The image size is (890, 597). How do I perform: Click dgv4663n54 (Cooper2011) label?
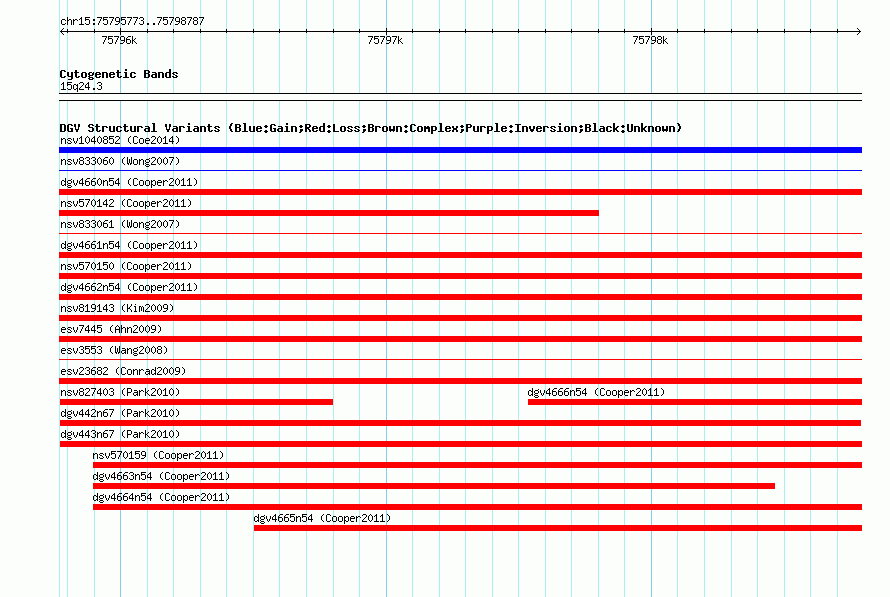(161, 476)
